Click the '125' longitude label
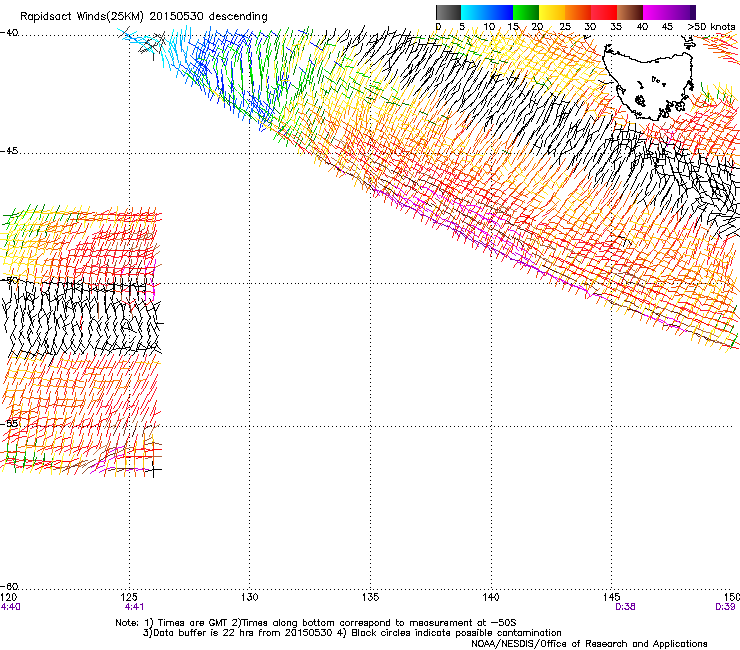Viewport: 740px width, 650px height. click(129, 598)
